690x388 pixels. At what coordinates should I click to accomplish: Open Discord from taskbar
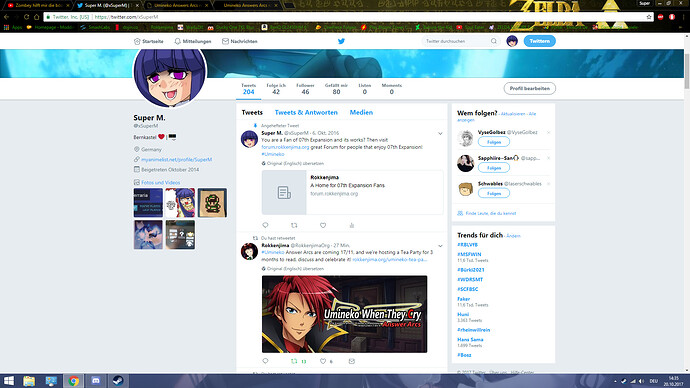click(95, 381)
